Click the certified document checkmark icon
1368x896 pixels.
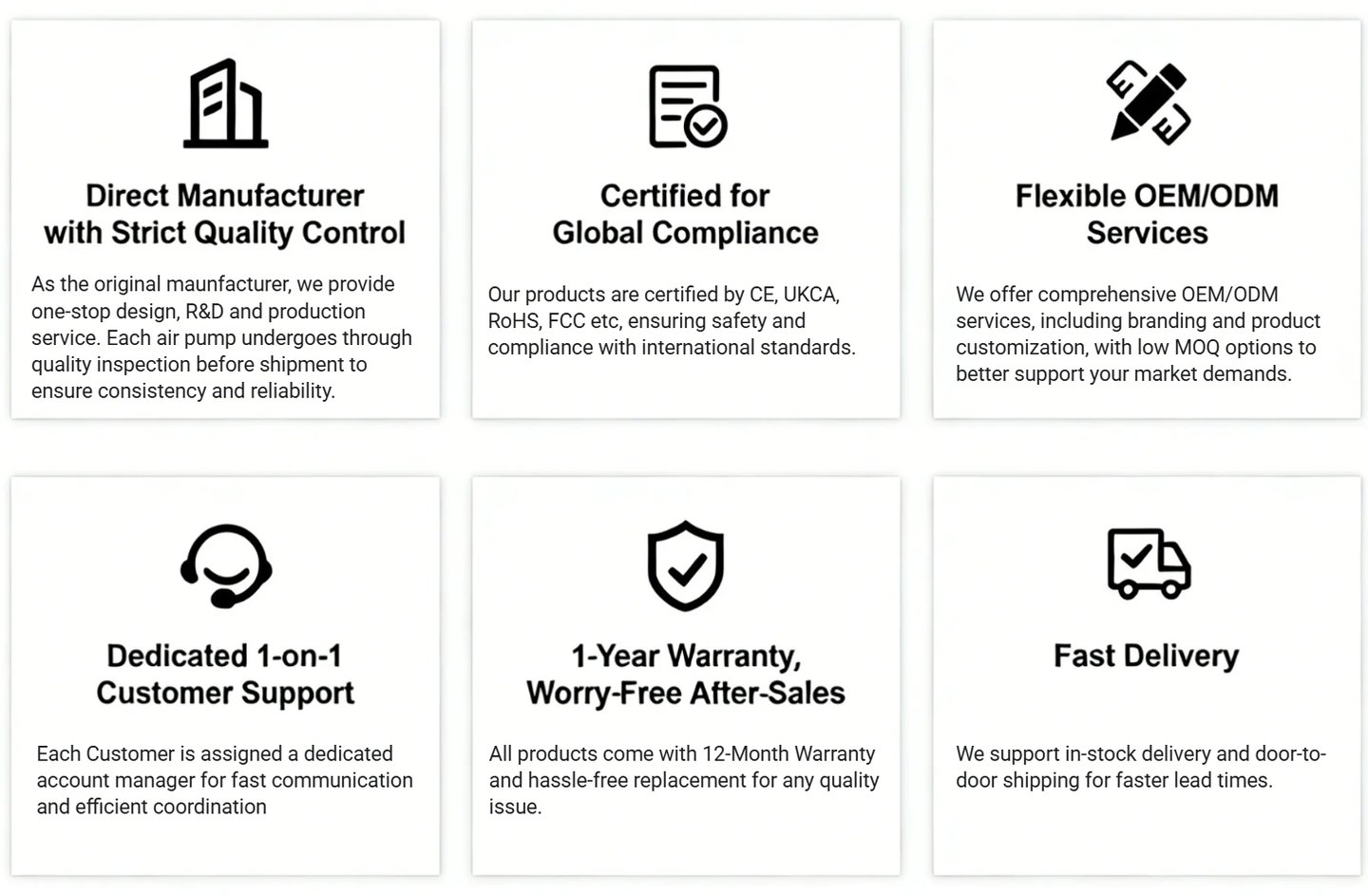point(687,105)
